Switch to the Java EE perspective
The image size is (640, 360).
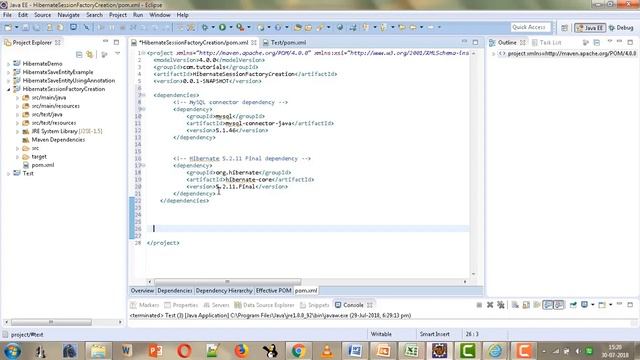pyautogui.click(x=590, y=28)
